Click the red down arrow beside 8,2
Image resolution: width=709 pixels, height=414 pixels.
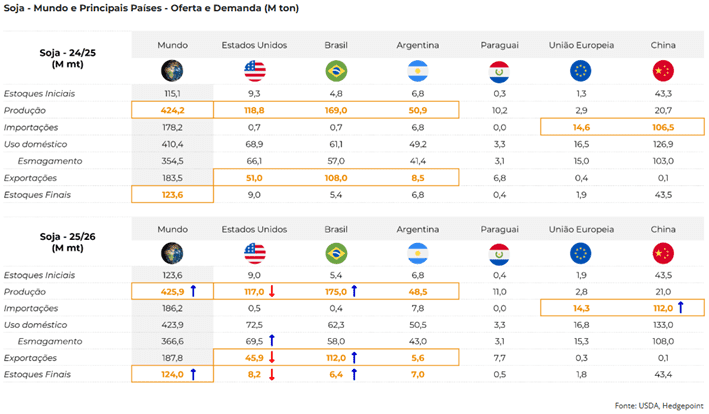[x=285, y=373]
